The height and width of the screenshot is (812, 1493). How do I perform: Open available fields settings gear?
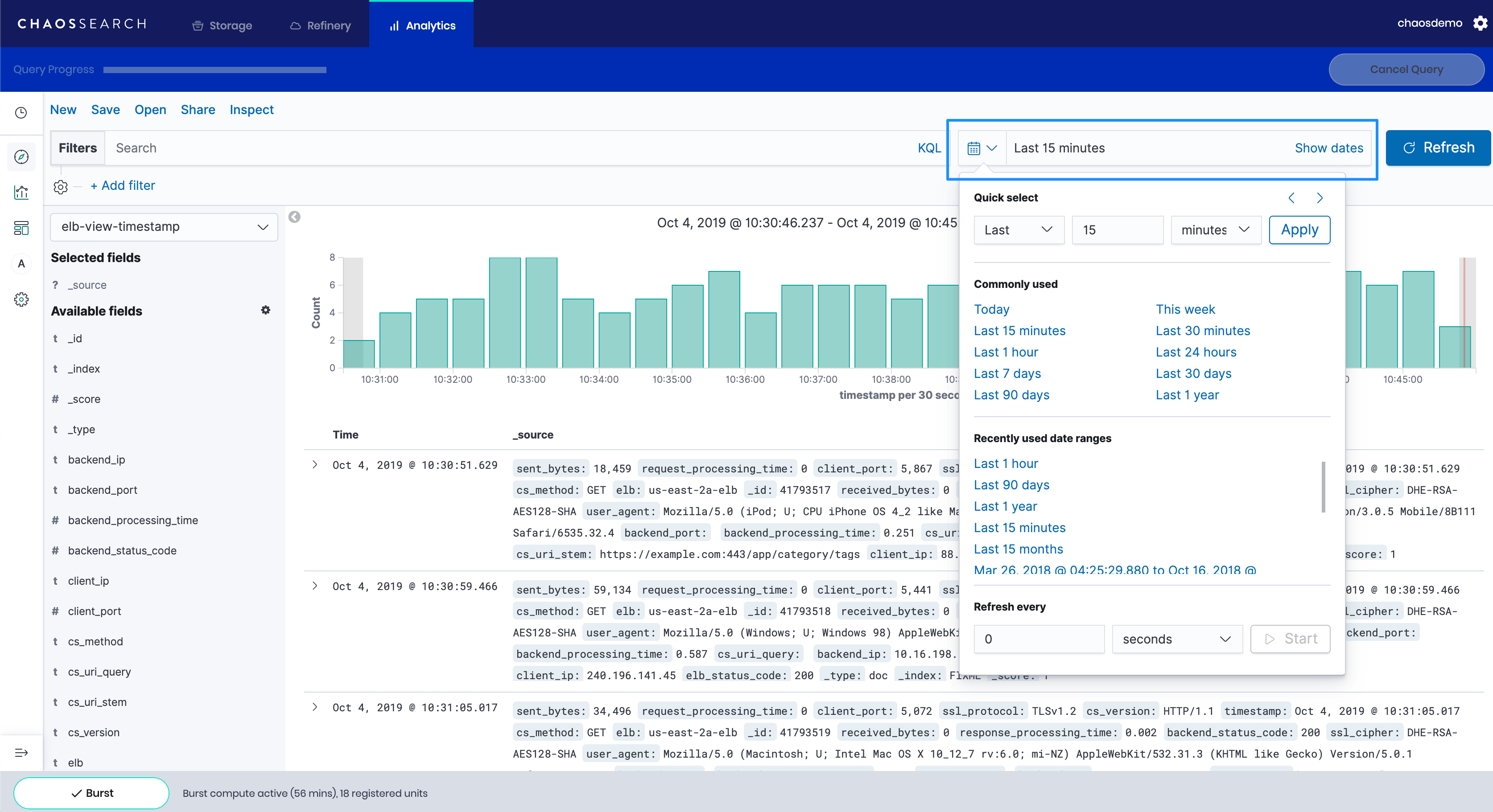tap(265, 311)
